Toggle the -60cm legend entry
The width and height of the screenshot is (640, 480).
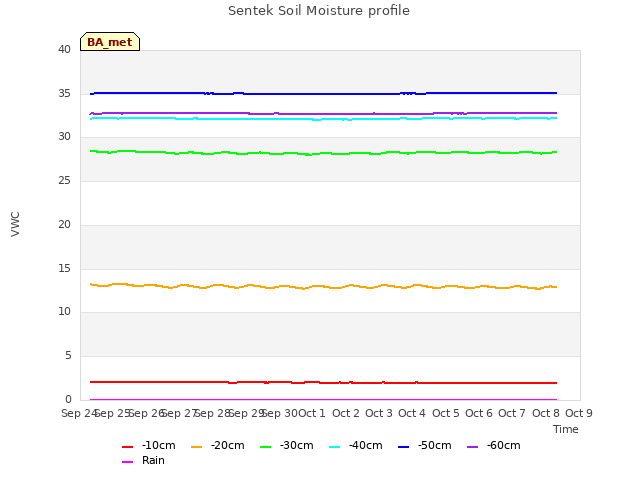pyautogui.click(x=493, y=445)
